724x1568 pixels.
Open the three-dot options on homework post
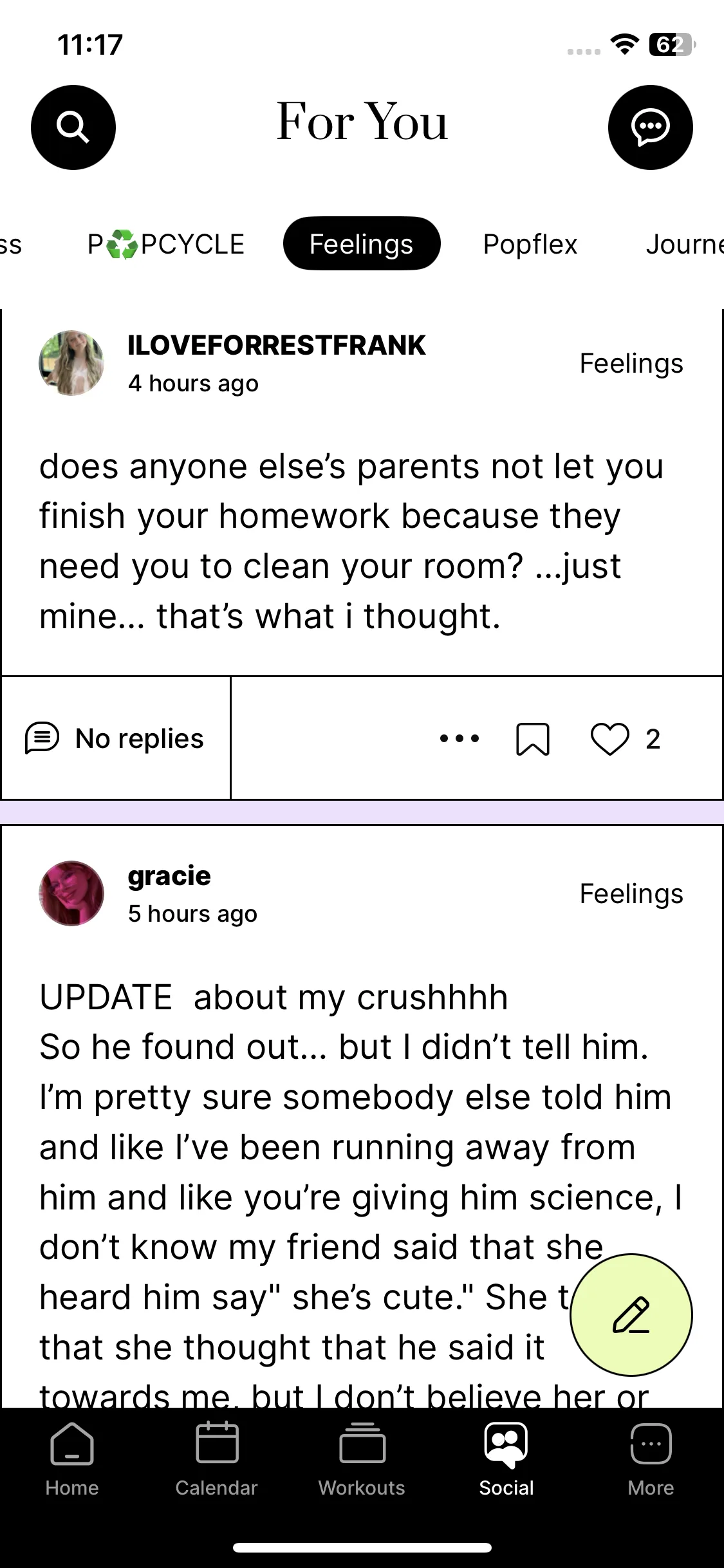coord(459,738)
